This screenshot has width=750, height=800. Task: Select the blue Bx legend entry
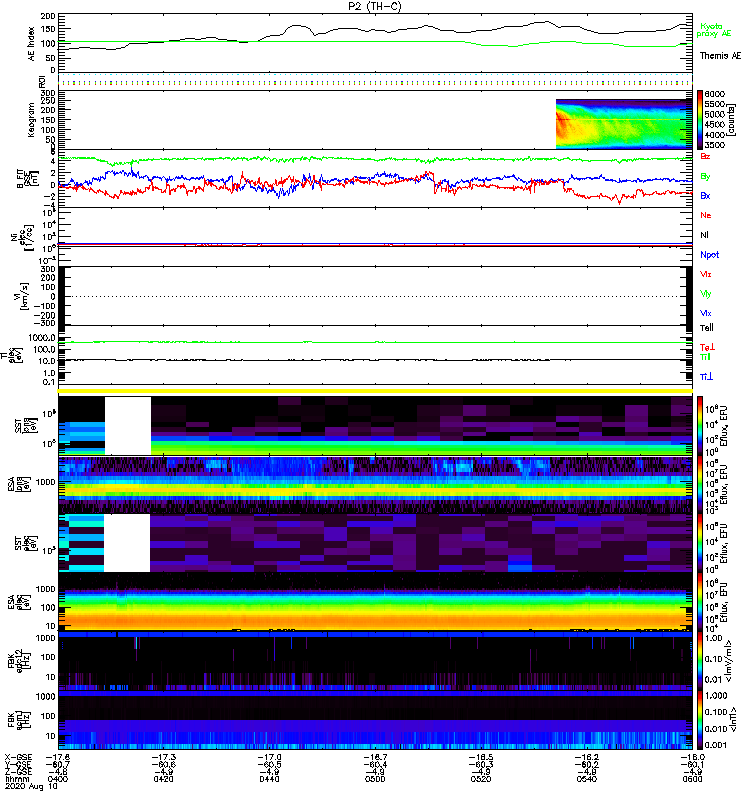pyautogui.click(x=706, y=196)
